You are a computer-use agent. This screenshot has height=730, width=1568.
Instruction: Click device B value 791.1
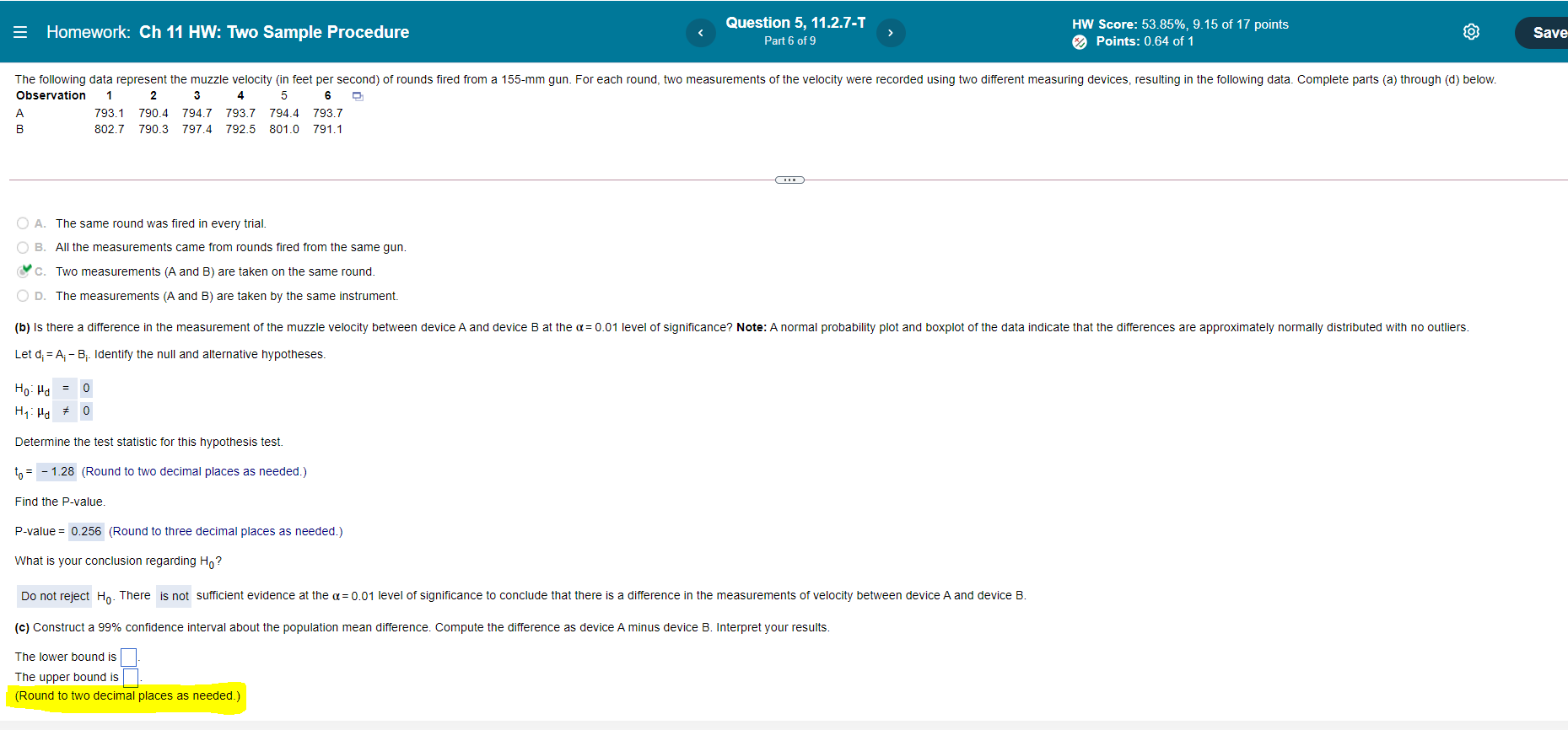(x=327, y=129)
